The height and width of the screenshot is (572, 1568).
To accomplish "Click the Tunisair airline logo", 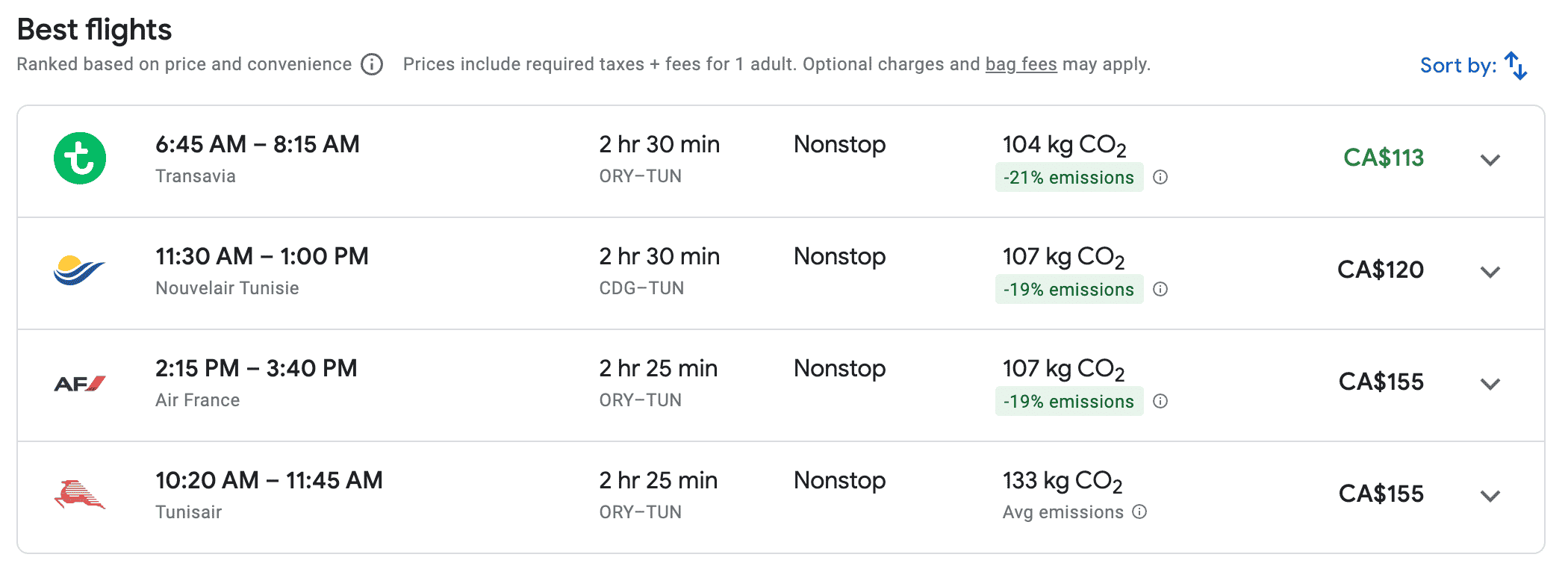I will click(x=80, y=494).
